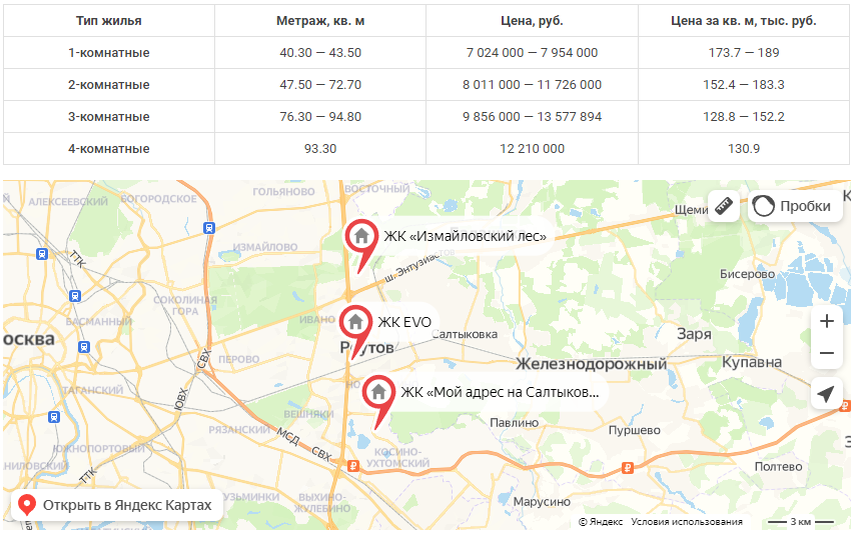Viewport: 855px width, 533px height.
Task: Click the Пуршево label on map
Action: coord(634,430)
